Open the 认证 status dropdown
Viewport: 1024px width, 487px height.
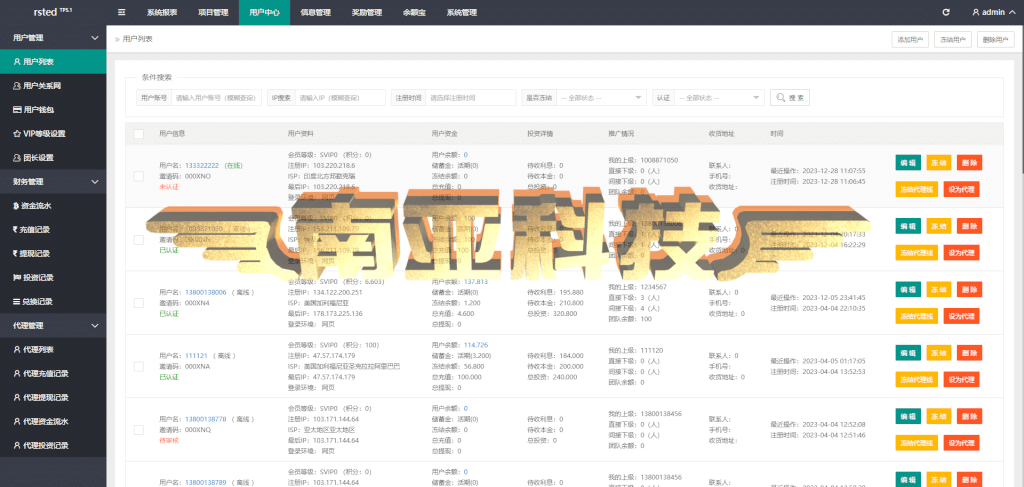tap(718, 97)
